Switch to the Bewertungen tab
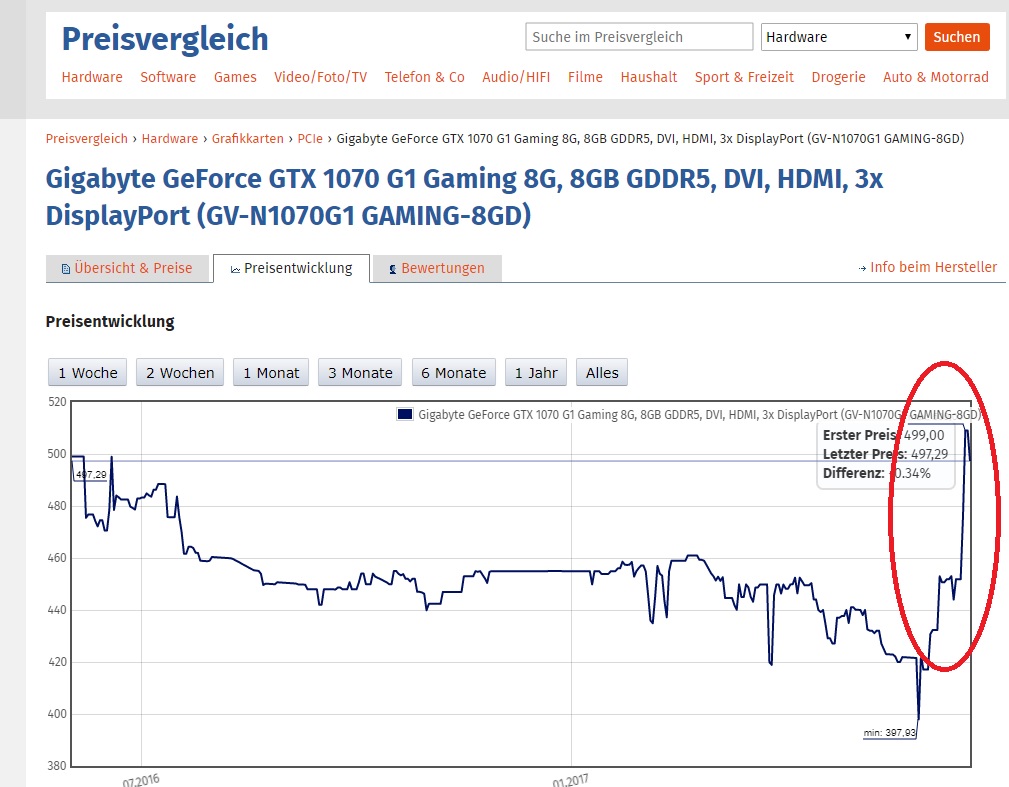The width and height of the screenshot is (1009, 787). 437,268
